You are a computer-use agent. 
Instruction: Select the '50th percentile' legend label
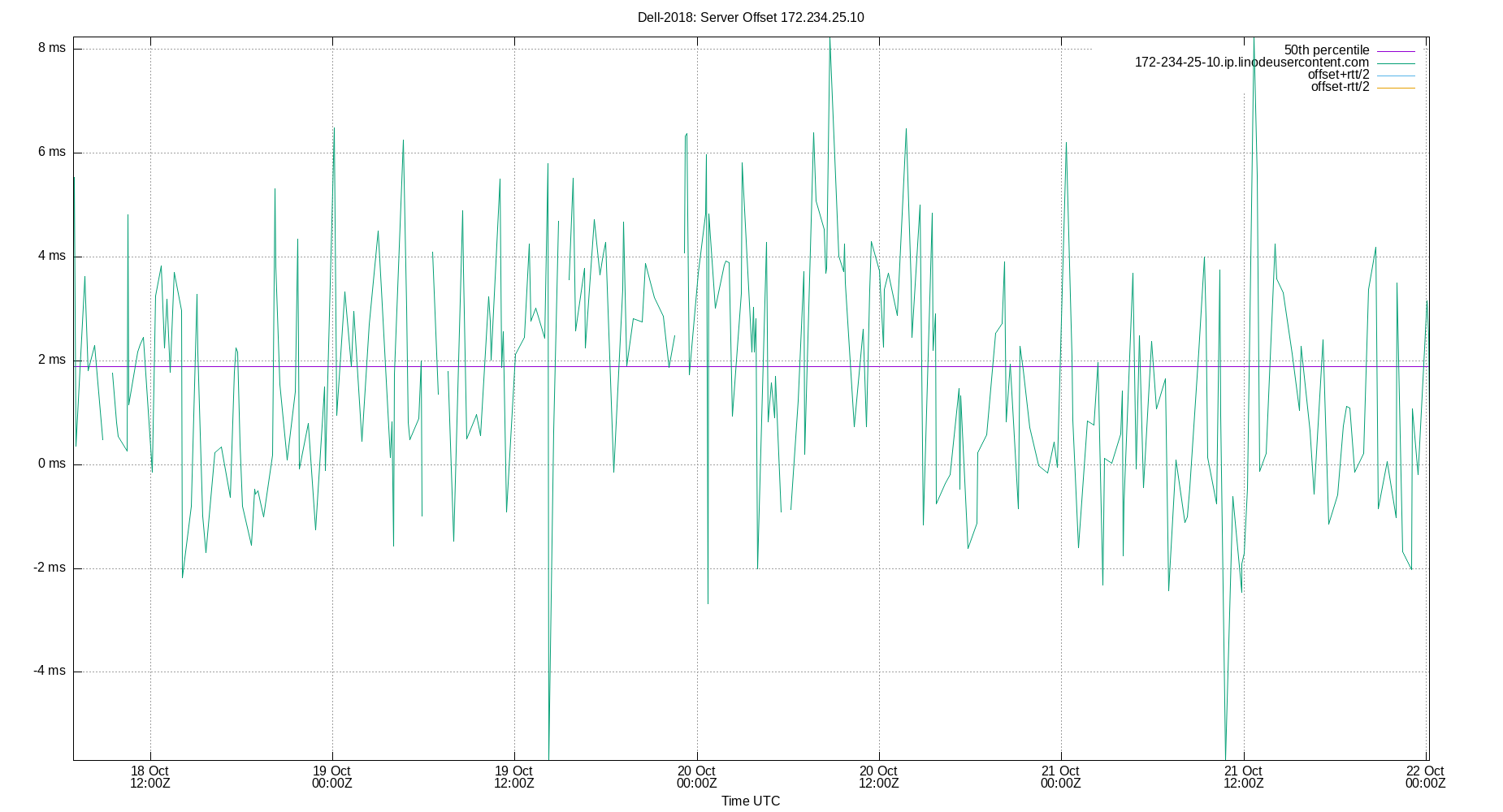[x=1327, y=50]
